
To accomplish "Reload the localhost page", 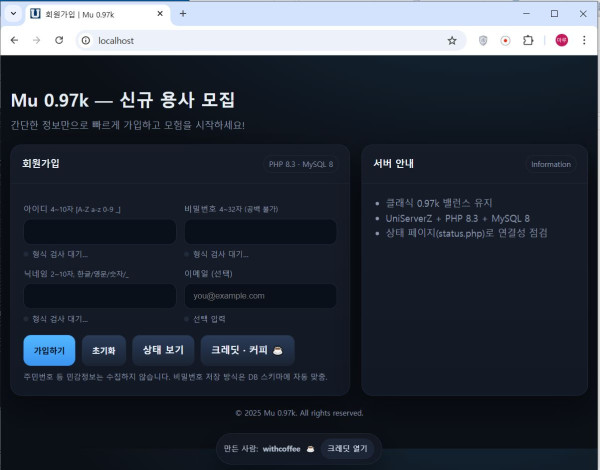I will (x=59, y=40).
